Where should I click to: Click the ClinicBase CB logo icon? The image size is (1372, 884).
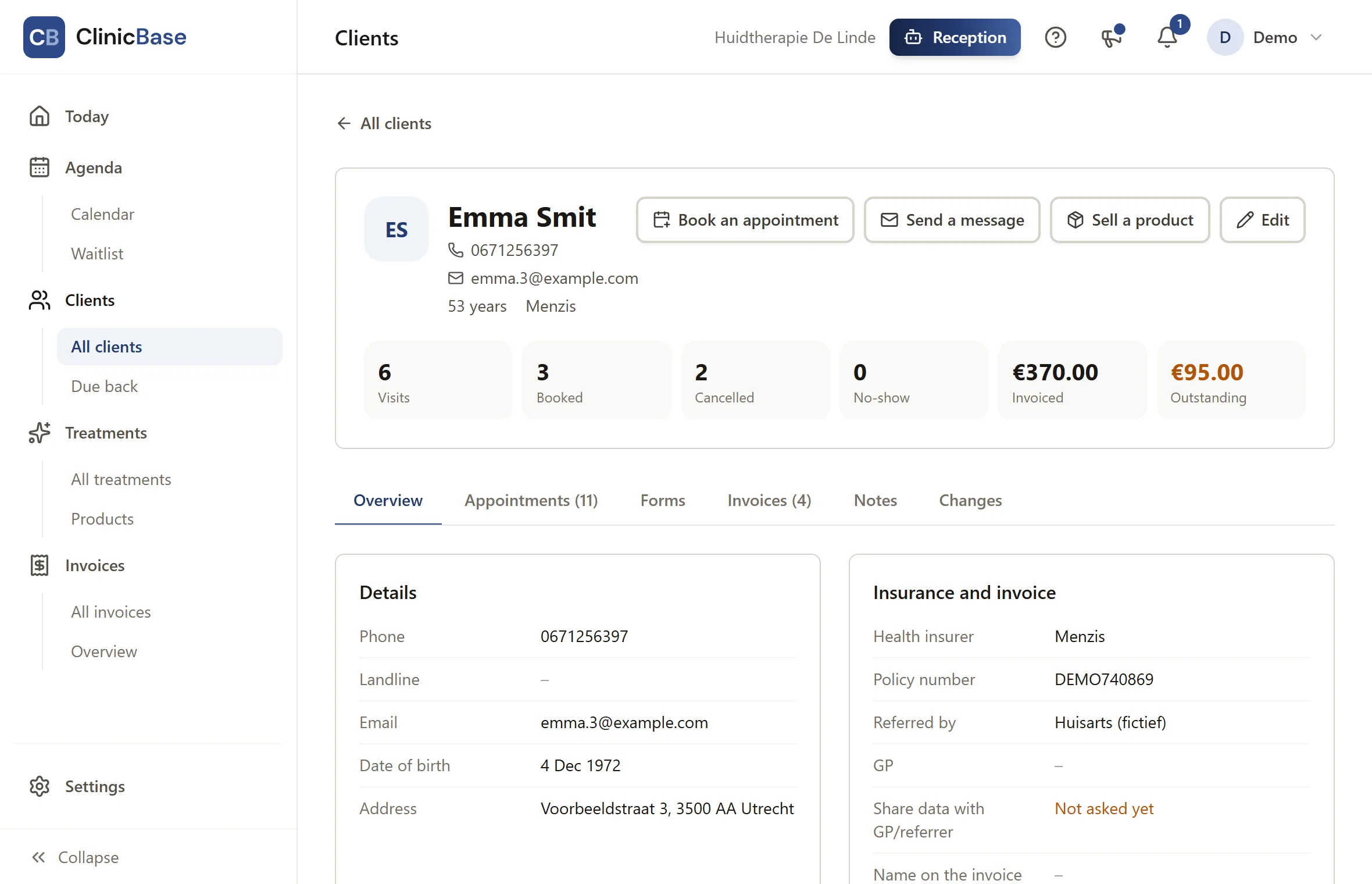44,37
